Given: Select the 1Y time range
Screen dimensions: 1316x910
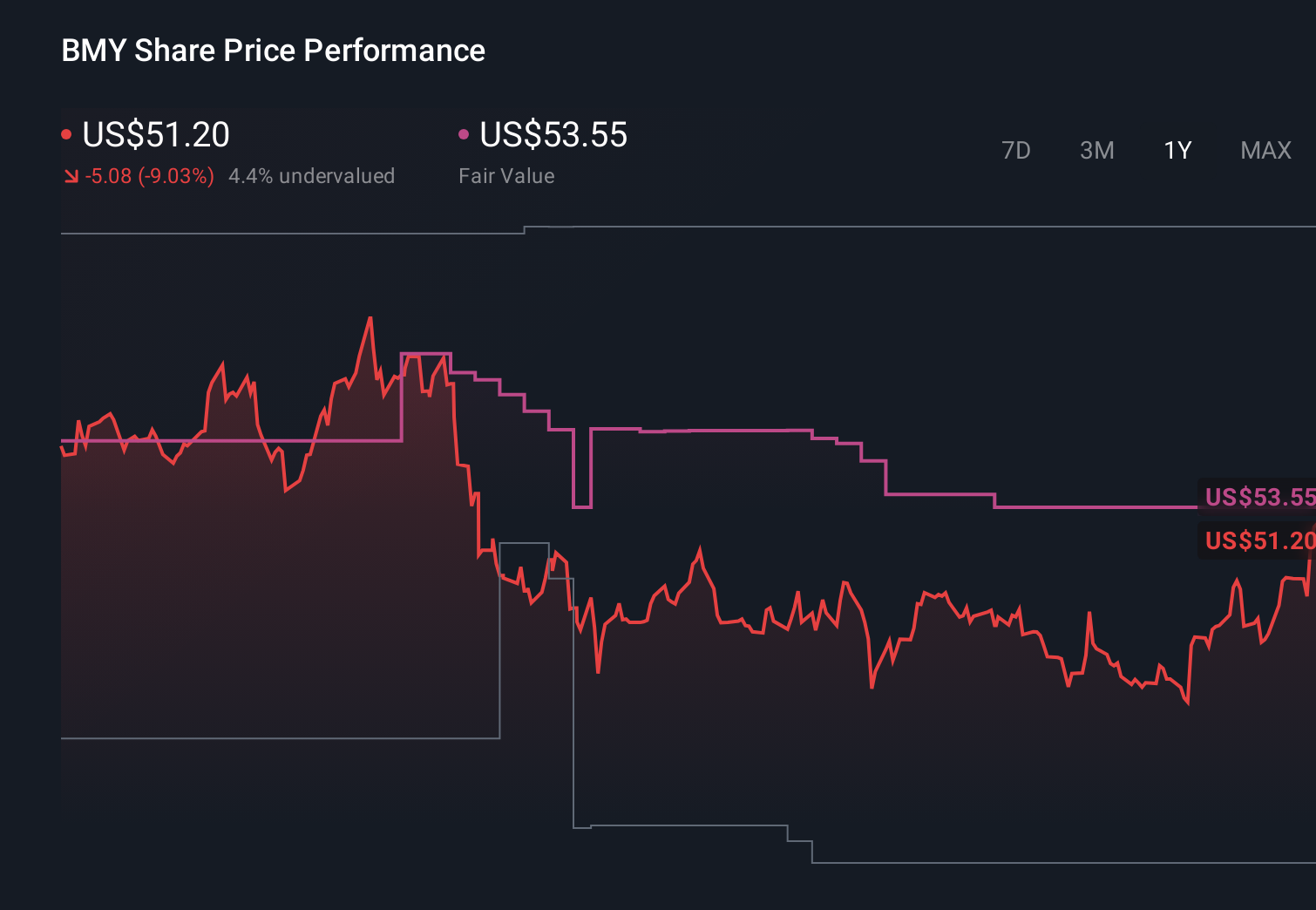Looking at the screenshot, I should pos(1177,151).
